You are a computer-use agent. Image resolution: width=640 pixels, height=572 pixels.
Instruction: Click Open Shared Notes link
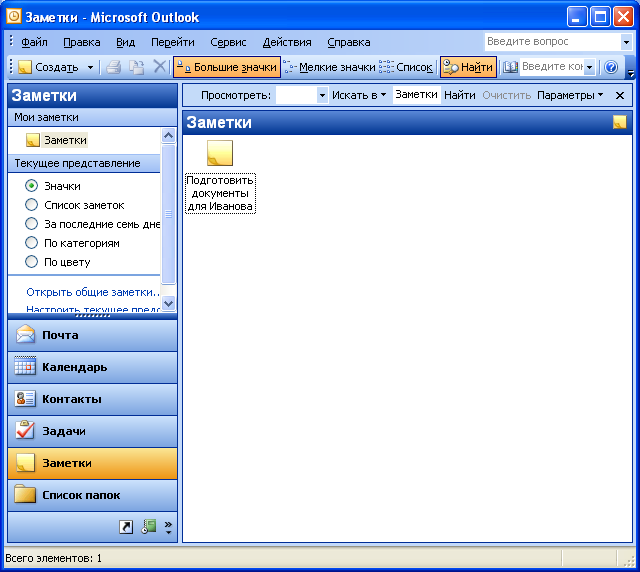click(x=92, y=292)
